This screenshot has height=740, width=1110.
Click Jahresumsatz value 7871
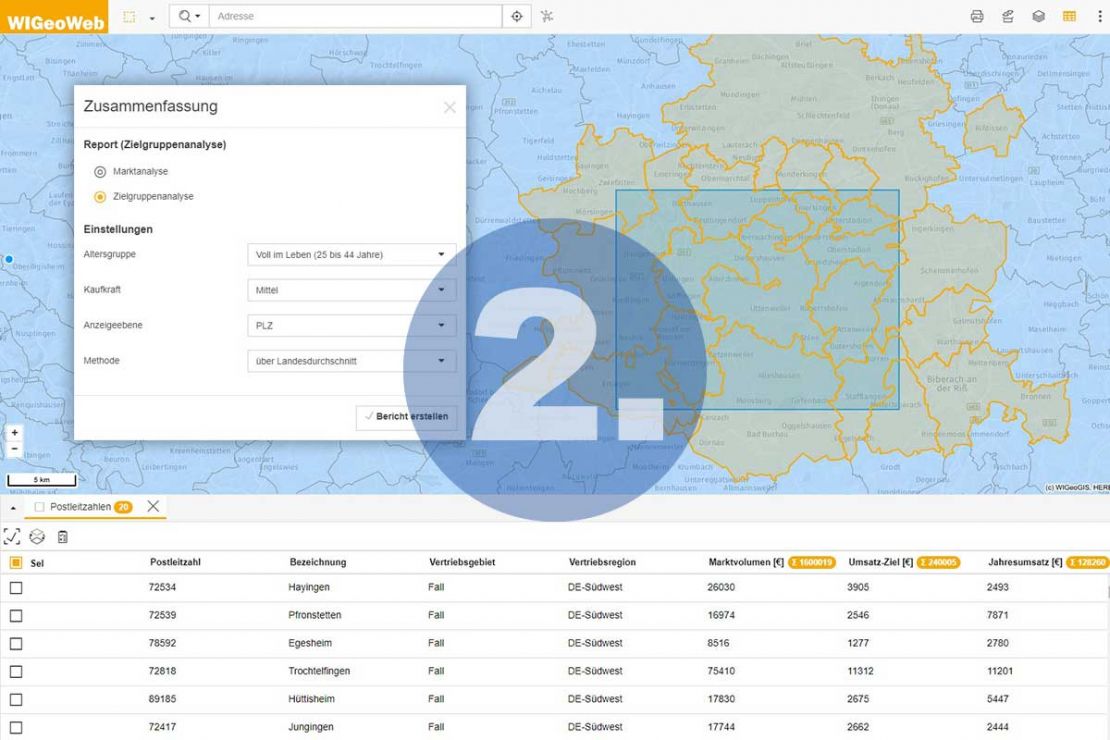click(997, 615)
